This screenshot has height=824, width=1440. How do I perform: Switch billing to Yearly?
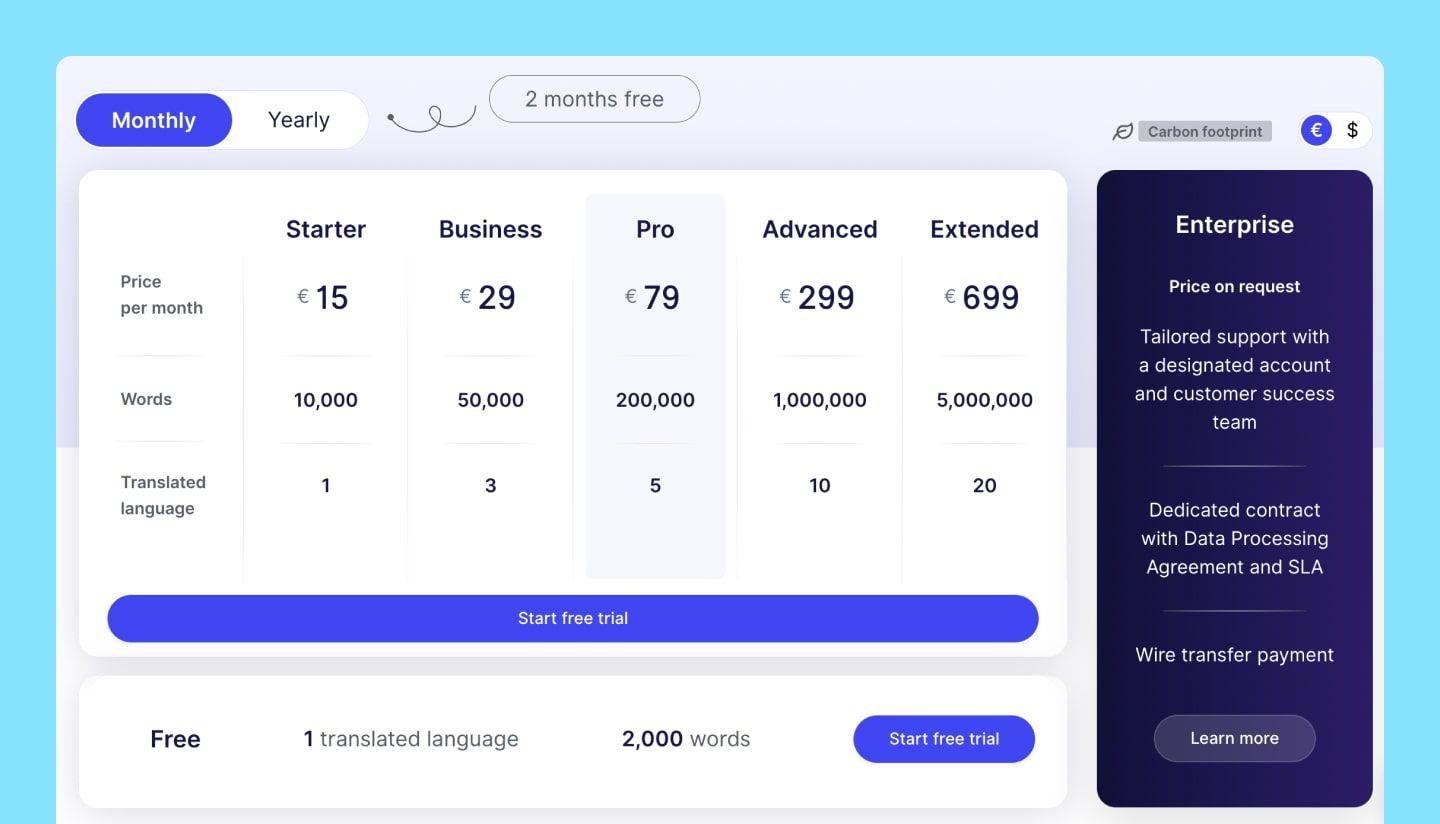tap(299, 120)
